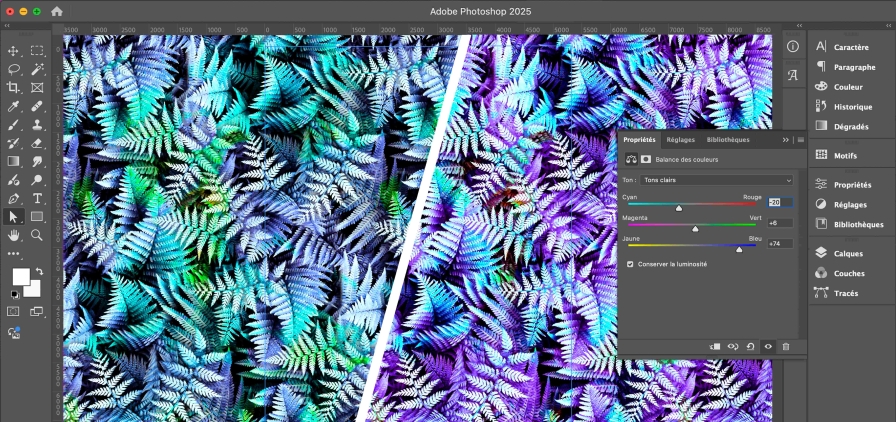
Task: Click the Magenta–Vert slider handle
Action: pos(695,229)
